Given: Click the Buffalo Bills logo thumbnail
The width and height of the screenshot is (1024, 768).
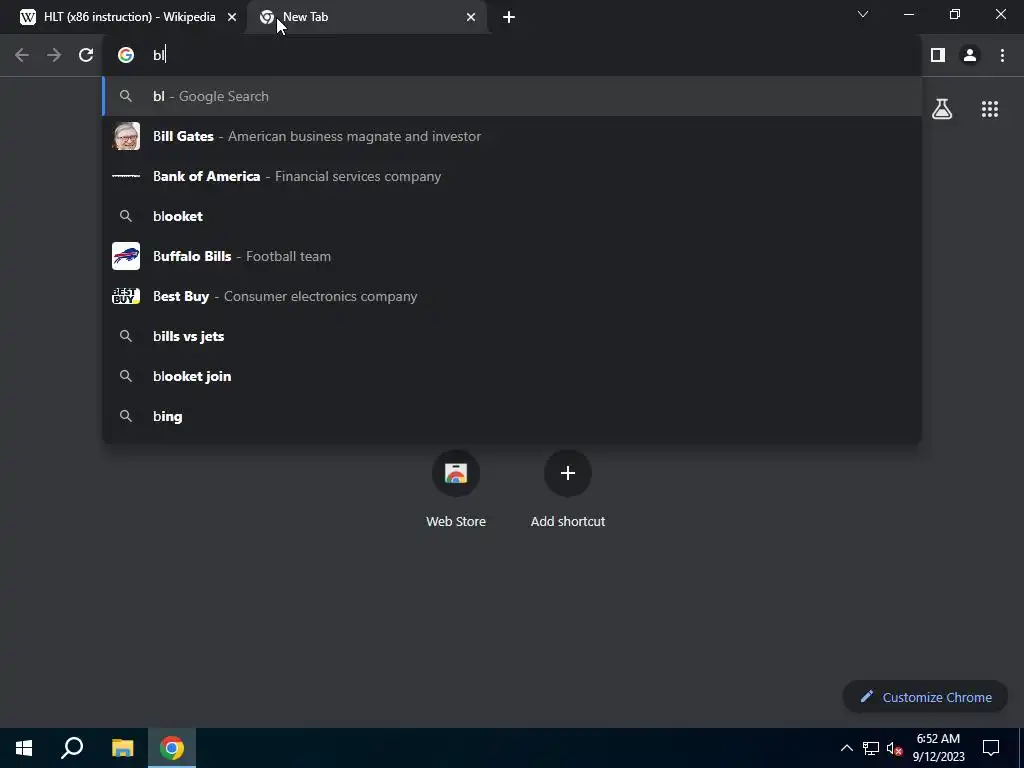Looking at the screenshot, I should pyautogui.click(x=126, y=256).
